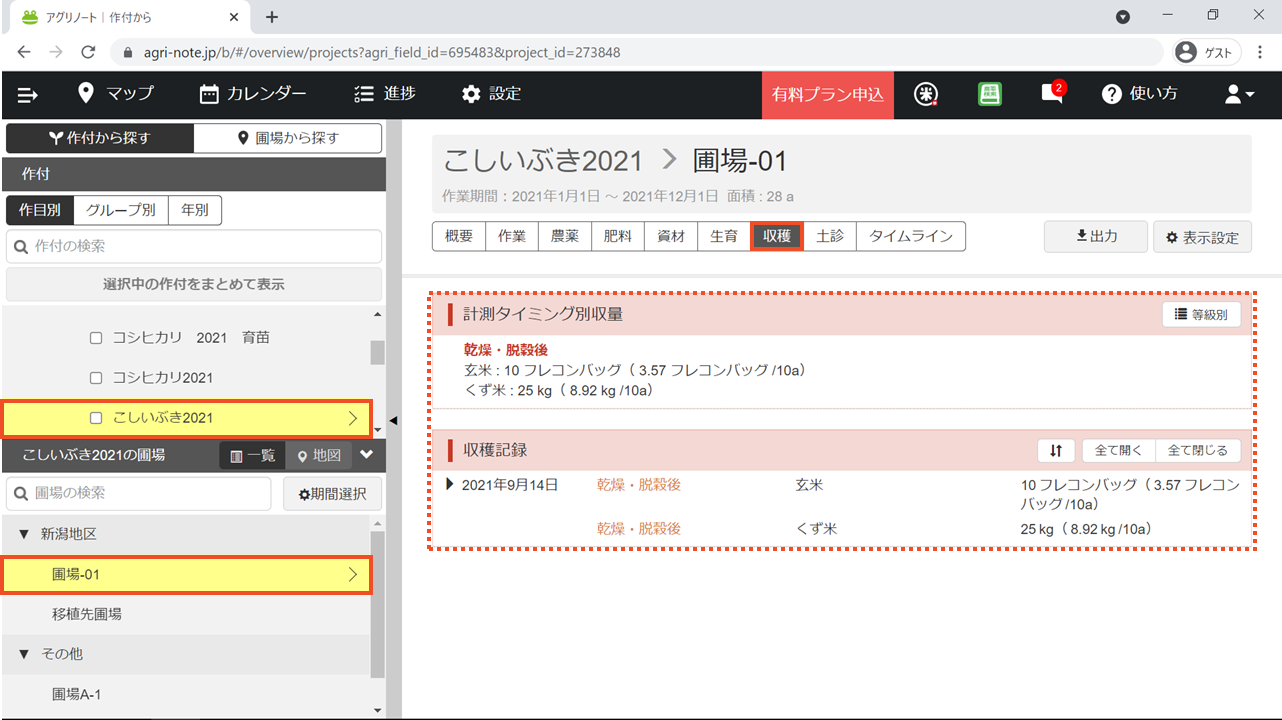The width and height of the screenshot is (1282, 720).
Task: Check the コシヒカリ 2021 育苗 checkbox
Action: [96, 338]
